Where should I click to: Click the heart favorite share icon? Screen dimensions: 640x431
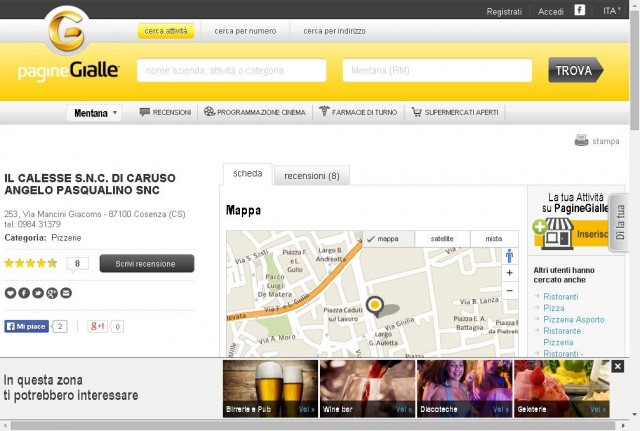(x=10, y=293)
